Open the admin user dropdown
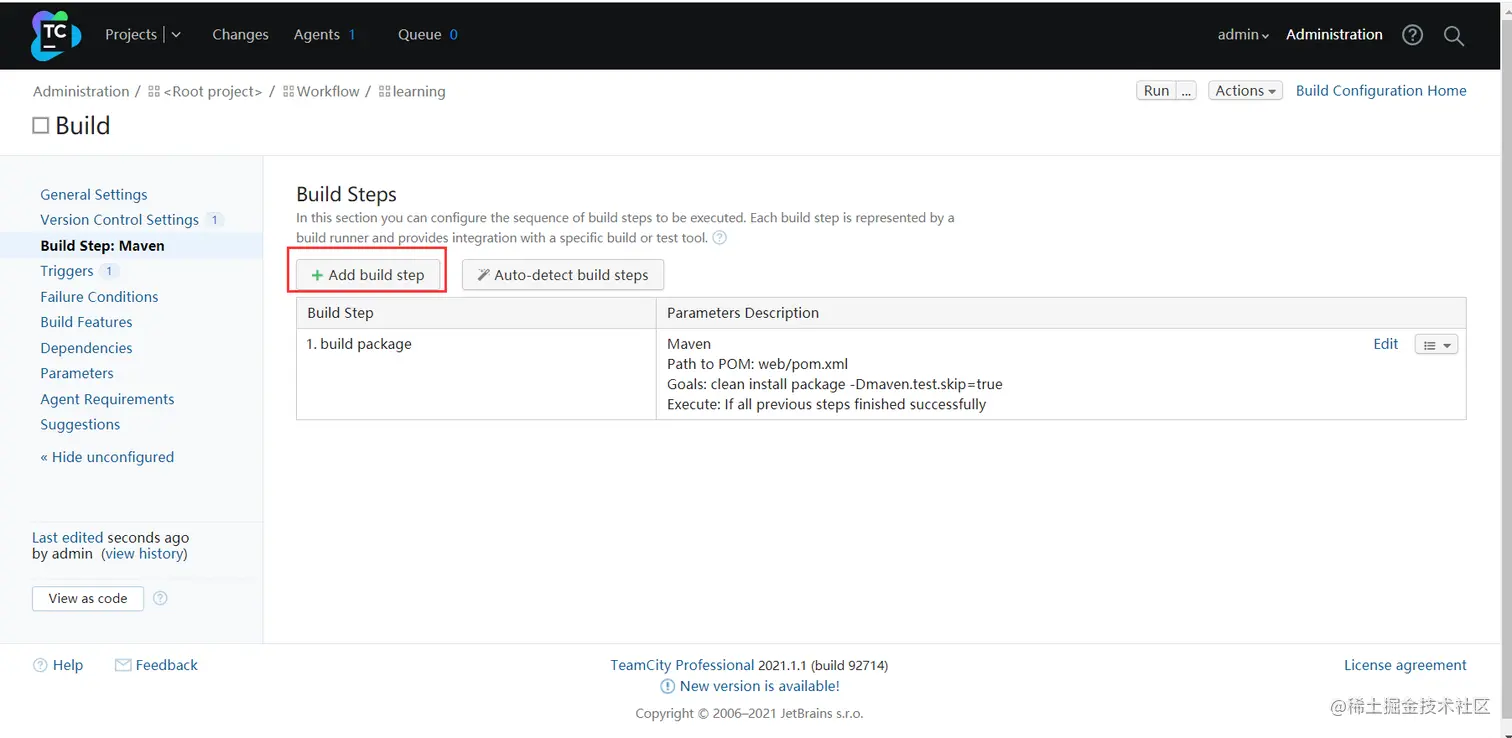 (1243, 35)
